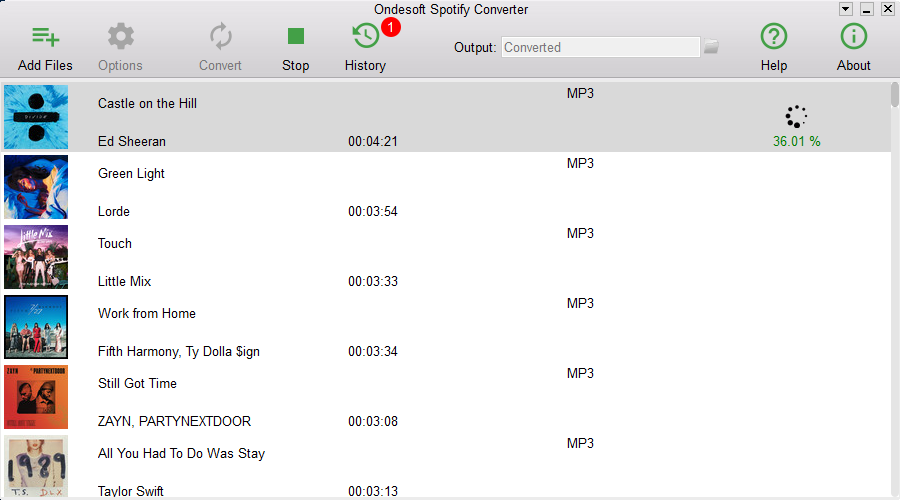The width and height of the screenshot is (900, 500).
Task: Click the artist name Lorde
Action: coord(114,211)
